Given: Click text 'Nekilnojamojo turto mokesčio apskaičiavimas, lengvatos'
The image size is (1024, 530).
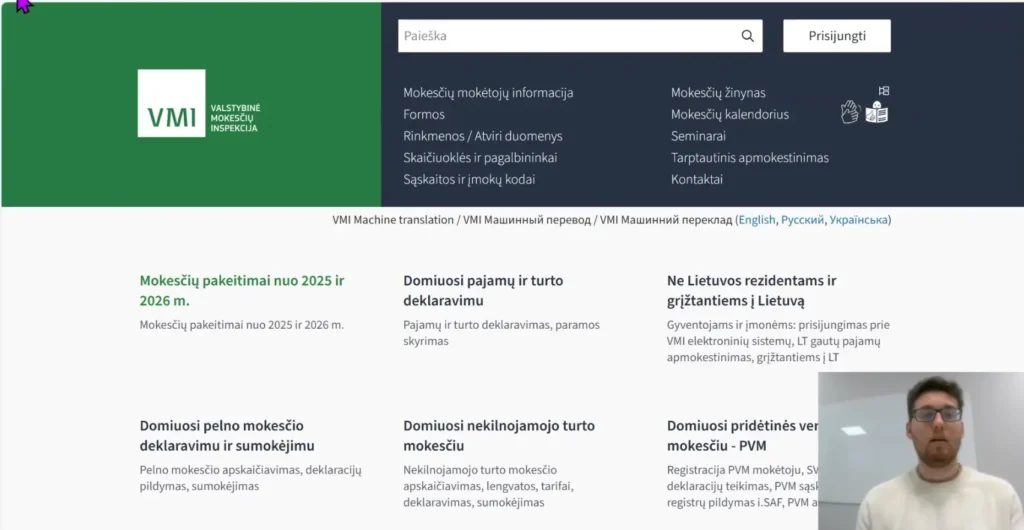Looking at the screenshot, I should [x=488, y=478].
